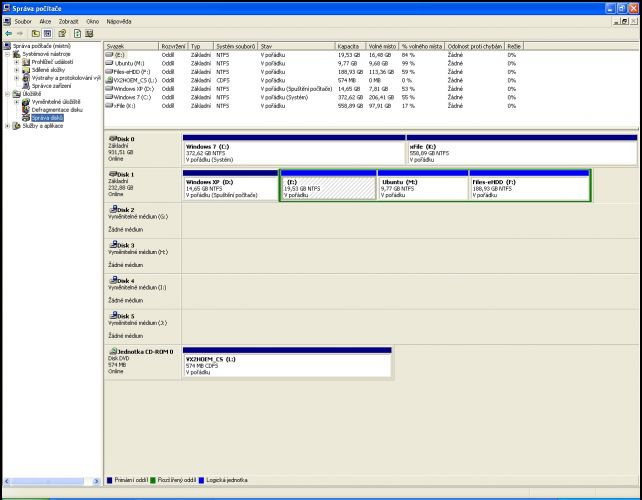Screen dimensions: 642x500
Task: Click the 206,41 GB free space cell
Action: [381, 97]
